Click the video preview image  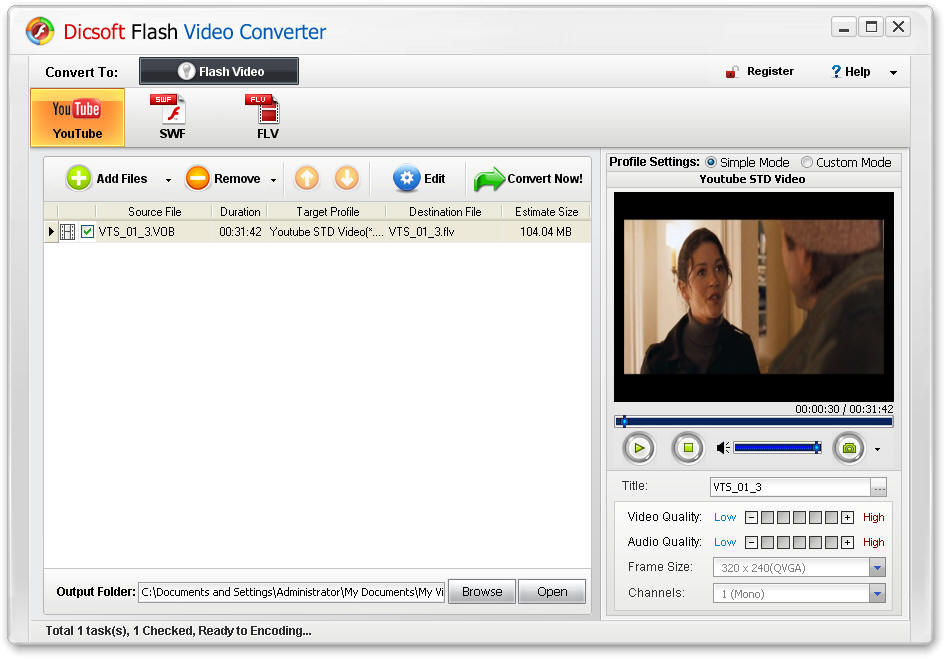[753, 296]
